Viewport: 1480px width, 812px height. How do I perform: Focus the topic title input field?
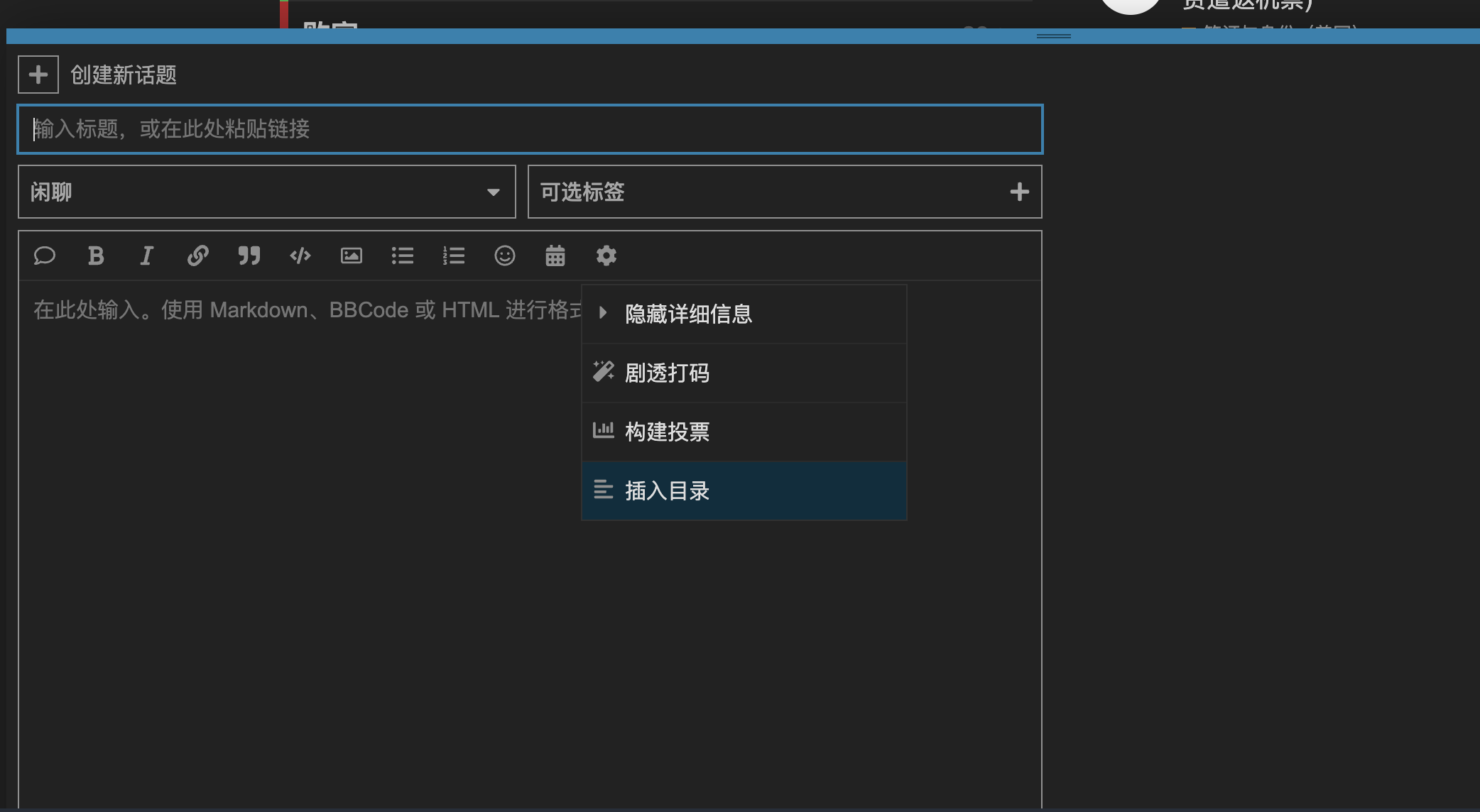coord(530,129)
